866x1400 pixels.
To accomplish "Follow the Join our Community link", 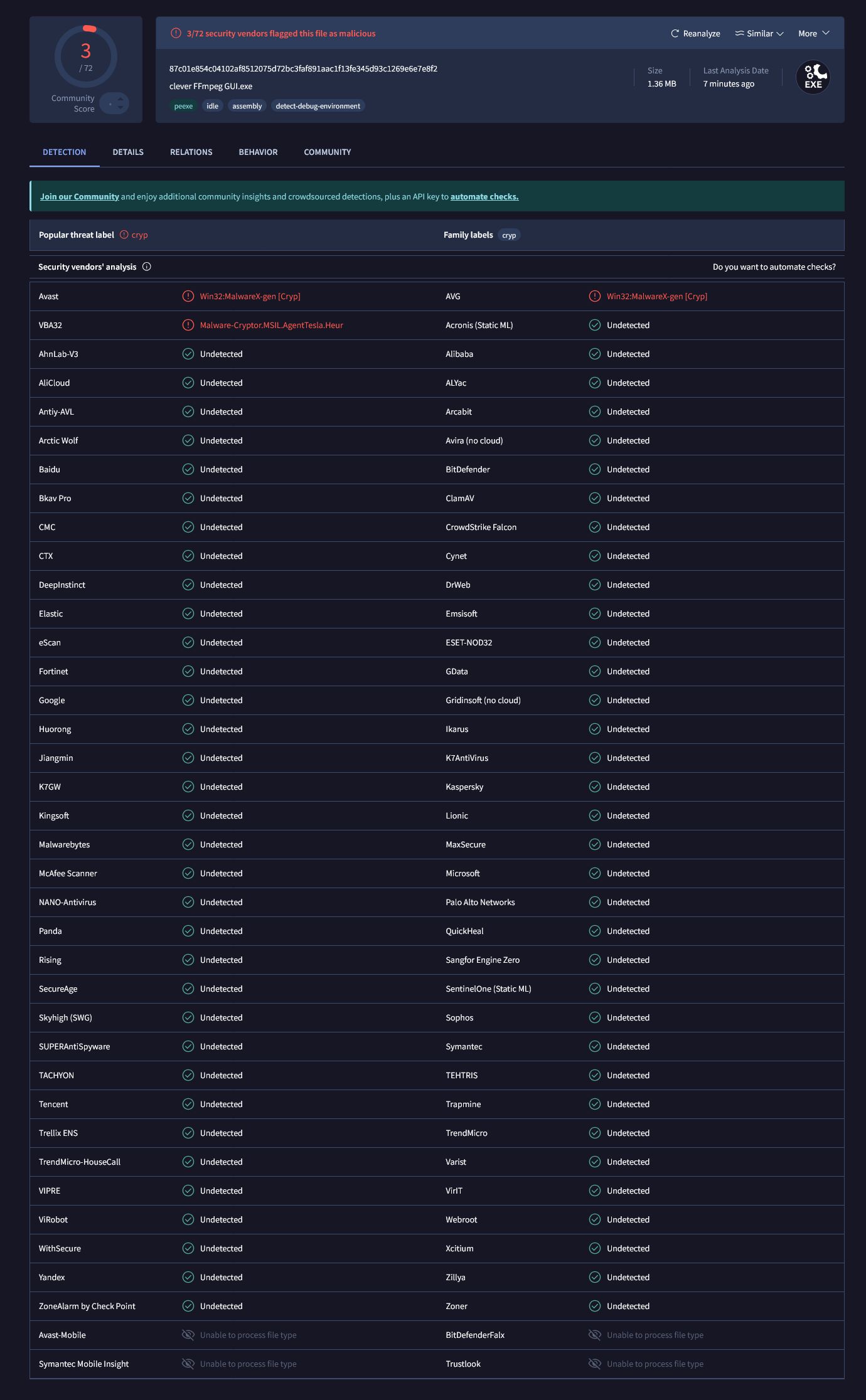I will 80,196.
